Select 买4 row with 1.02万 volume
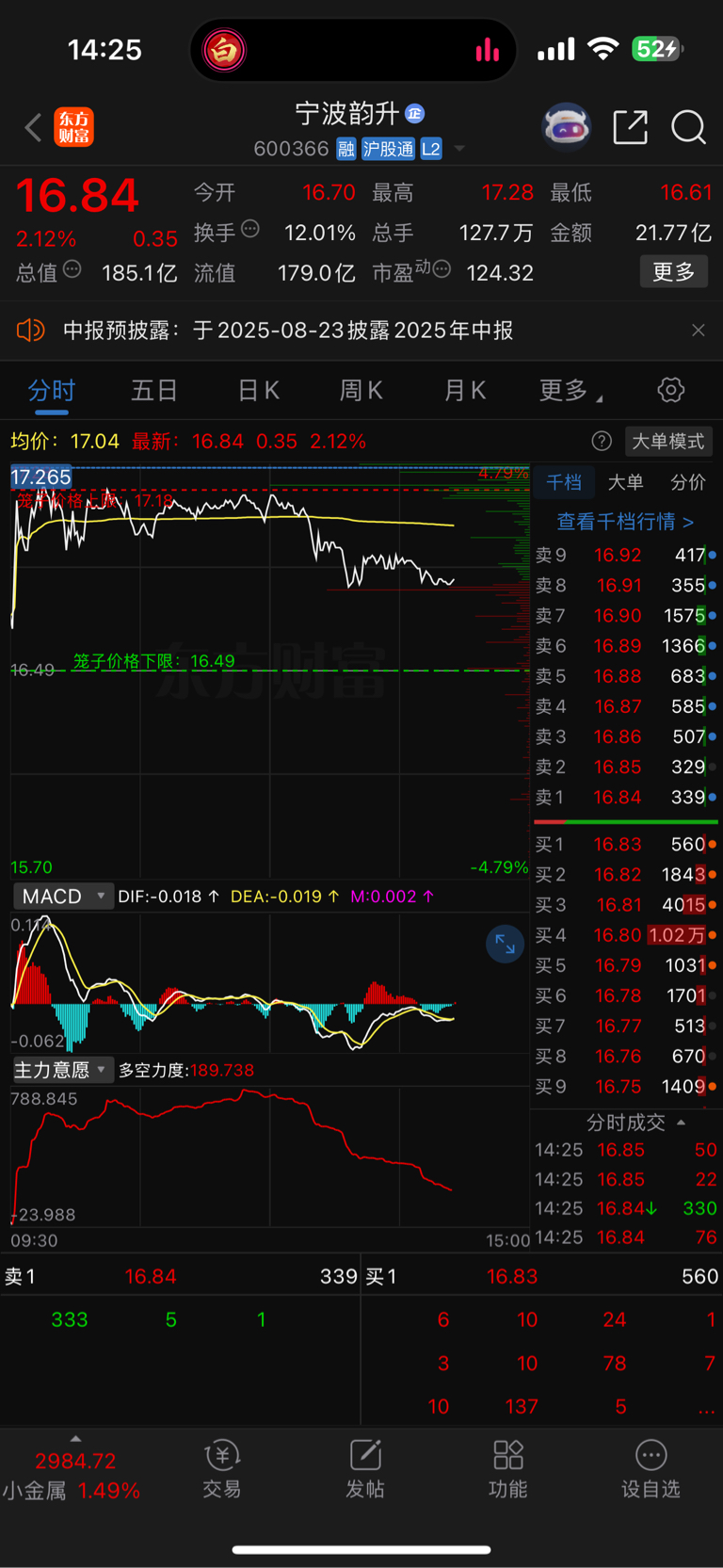723x1568 pixels. [625, 935]
